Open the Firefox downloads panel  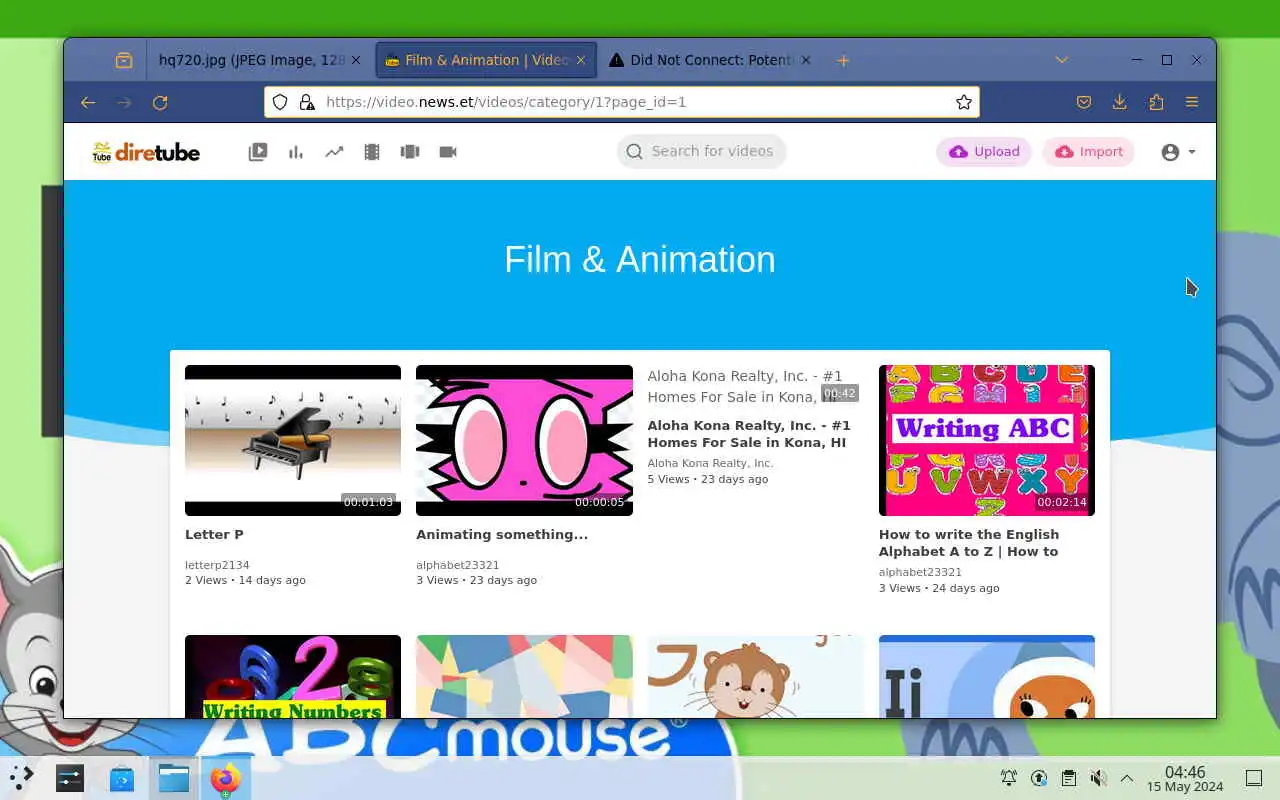click(x=1120, y=102)
